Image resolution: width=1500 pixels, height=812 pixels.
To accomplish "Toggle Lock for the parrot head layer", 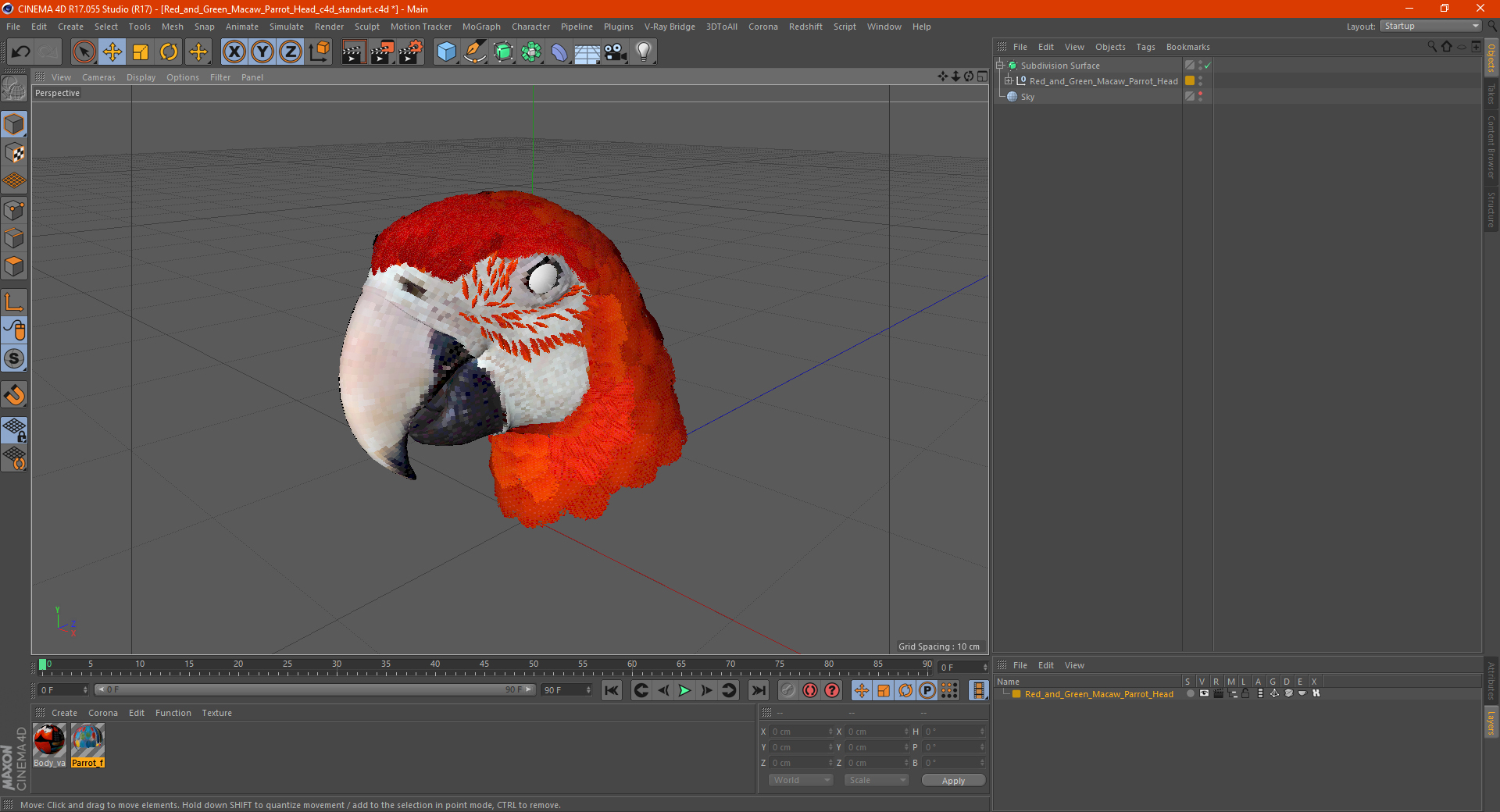I will (x=1245, y=693).
